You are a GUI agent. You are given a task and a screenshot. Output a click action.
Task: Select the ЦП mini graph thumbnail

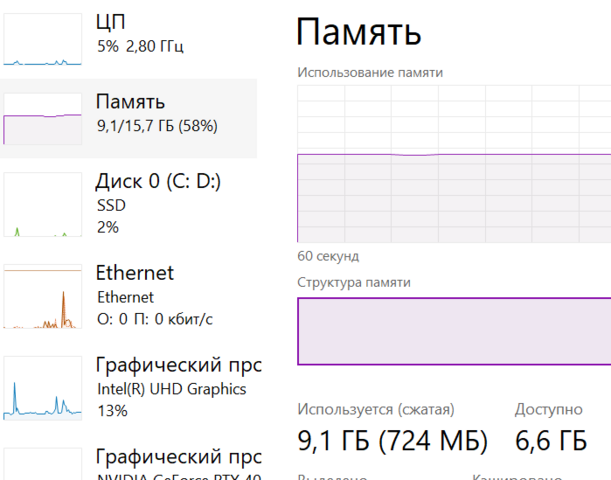[x=43, y=40]
